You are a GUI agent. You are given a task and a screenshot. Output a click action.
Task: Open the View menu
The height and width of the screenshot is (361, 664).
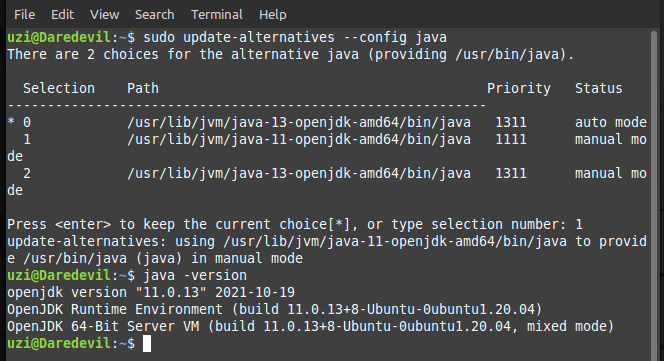(104, 14)
